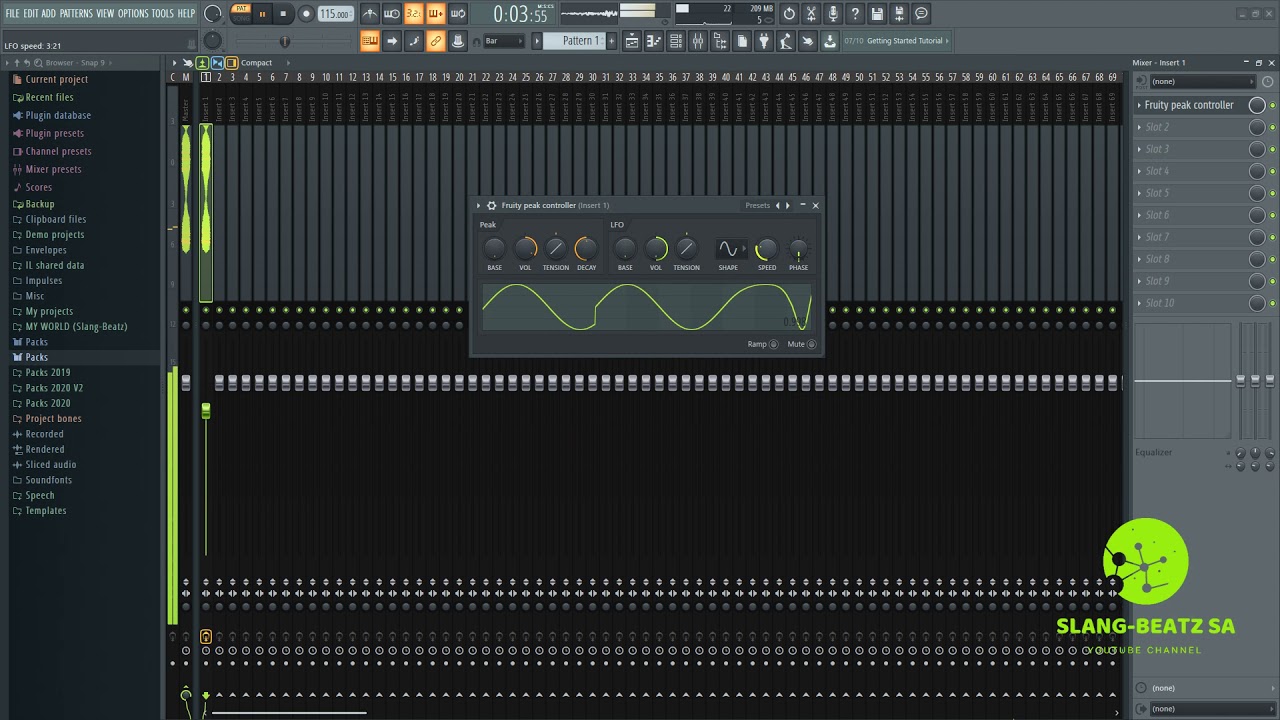Click the save project icon
The width and height of the screenshot is (1280, 720).
point(877,14)
